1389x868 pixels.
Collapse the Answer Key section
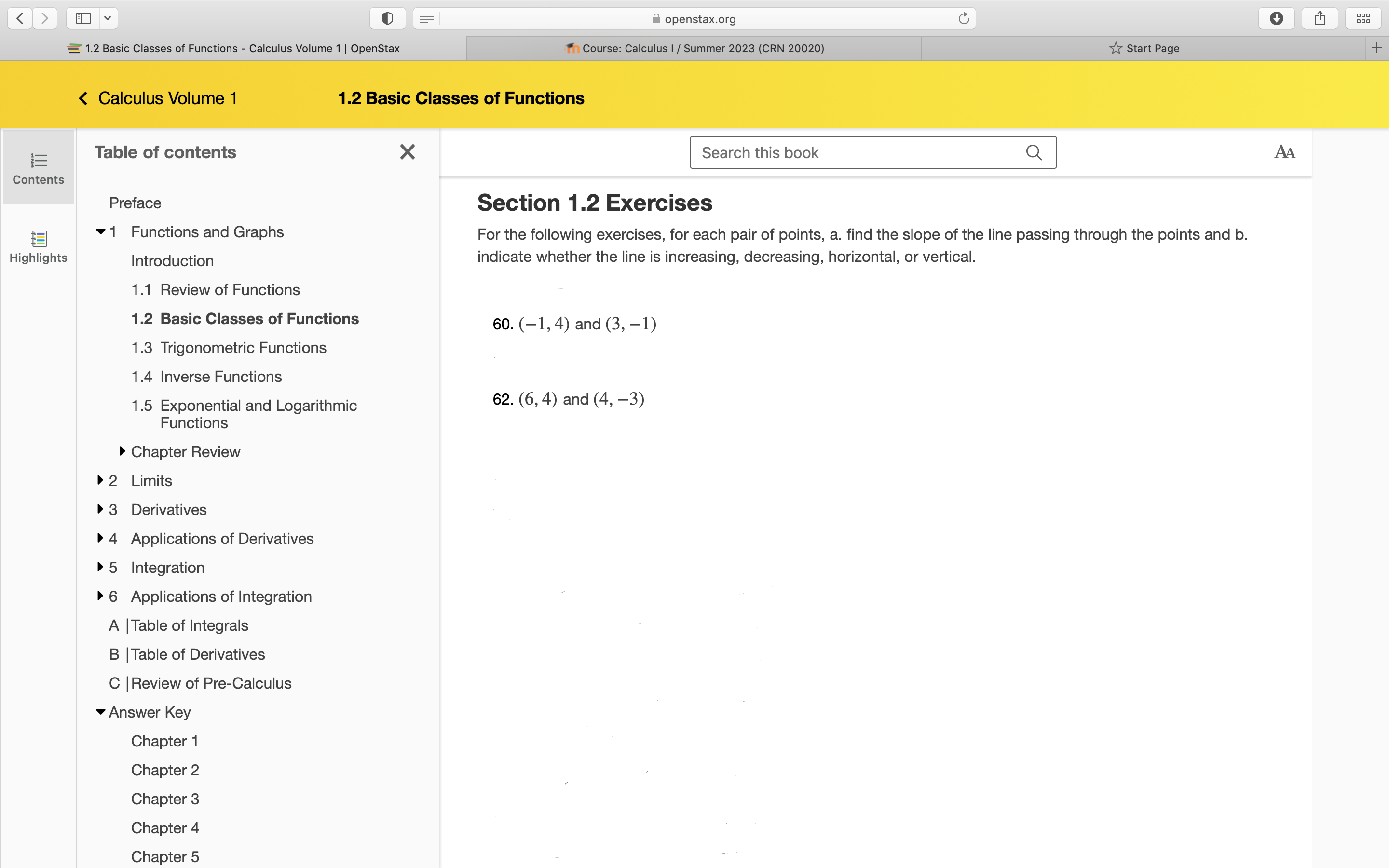point(100,712)
